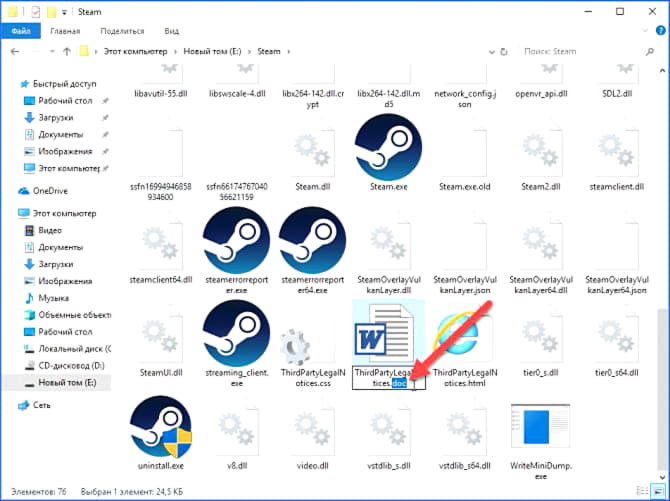Select the openvr_api.dll file
670x501 pixels.
541,83
